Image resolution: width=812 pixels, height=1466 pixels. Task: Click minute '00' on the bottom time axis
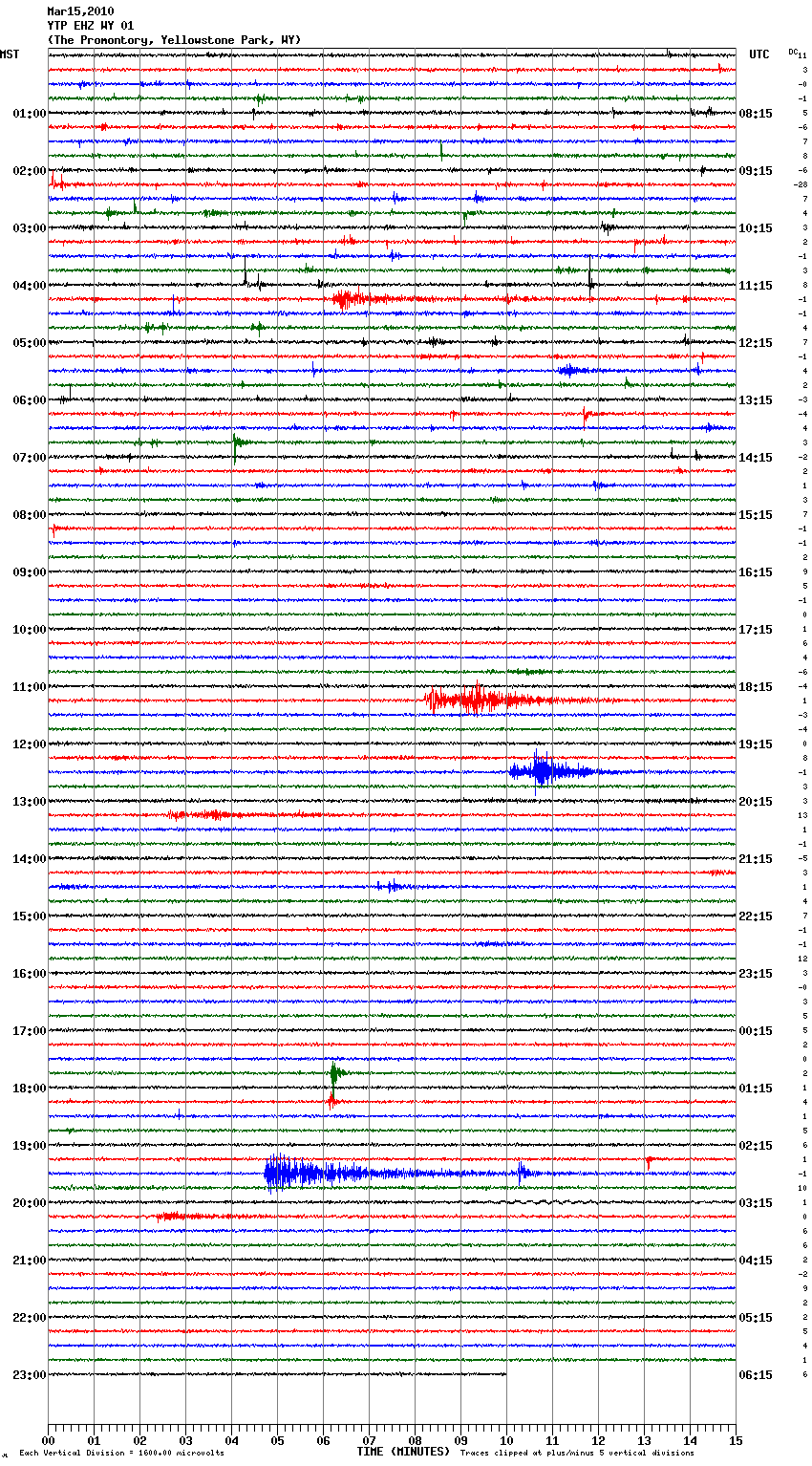[x=48, y=1440]
